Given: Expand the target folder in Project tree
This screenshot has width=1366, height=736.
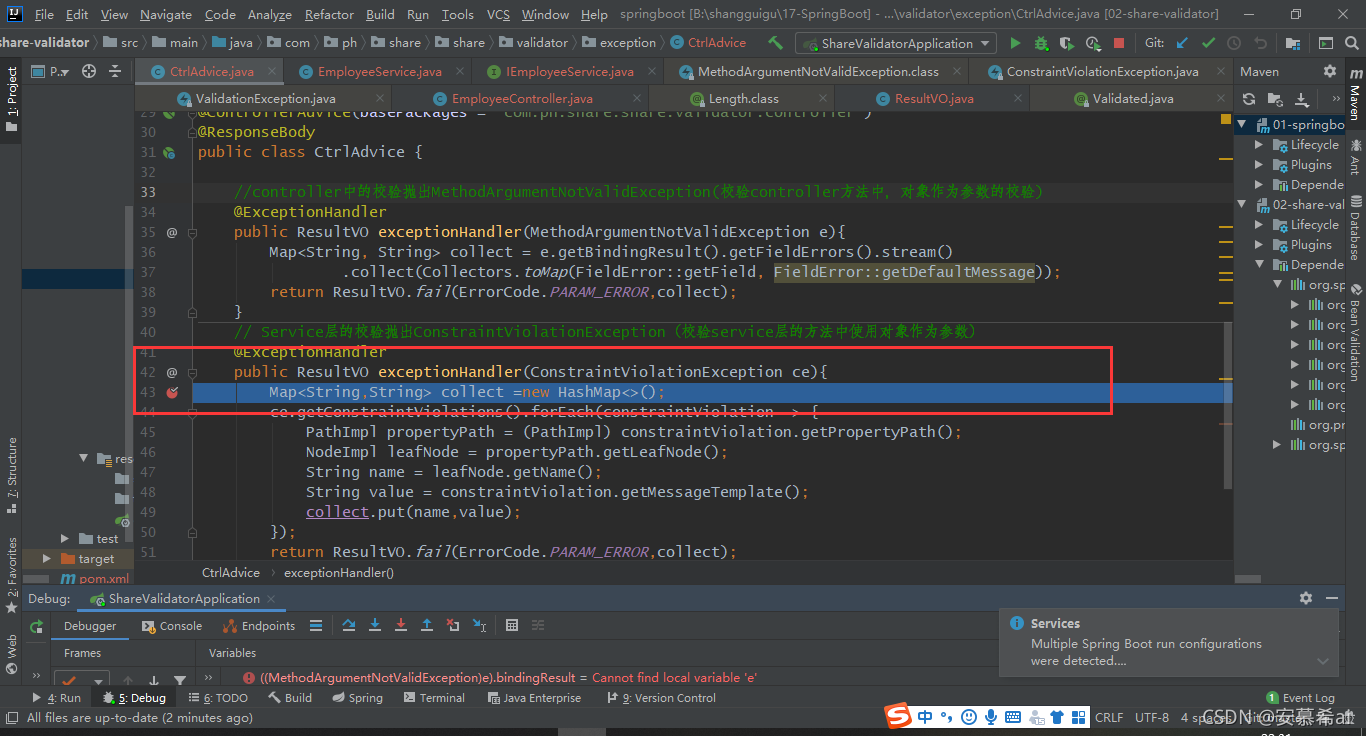Looking at the screenshot, I should click(47, 559).
